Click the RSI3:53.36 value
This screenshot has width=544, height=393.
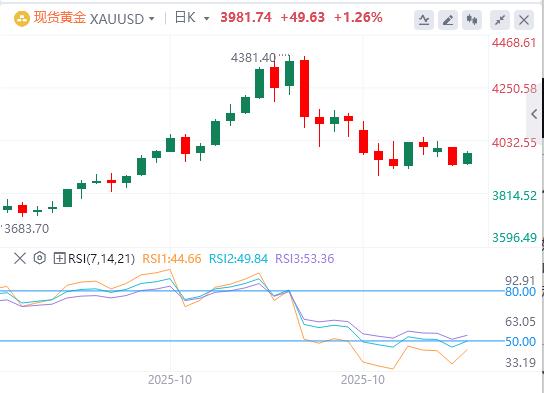click(x=305, y=259)
